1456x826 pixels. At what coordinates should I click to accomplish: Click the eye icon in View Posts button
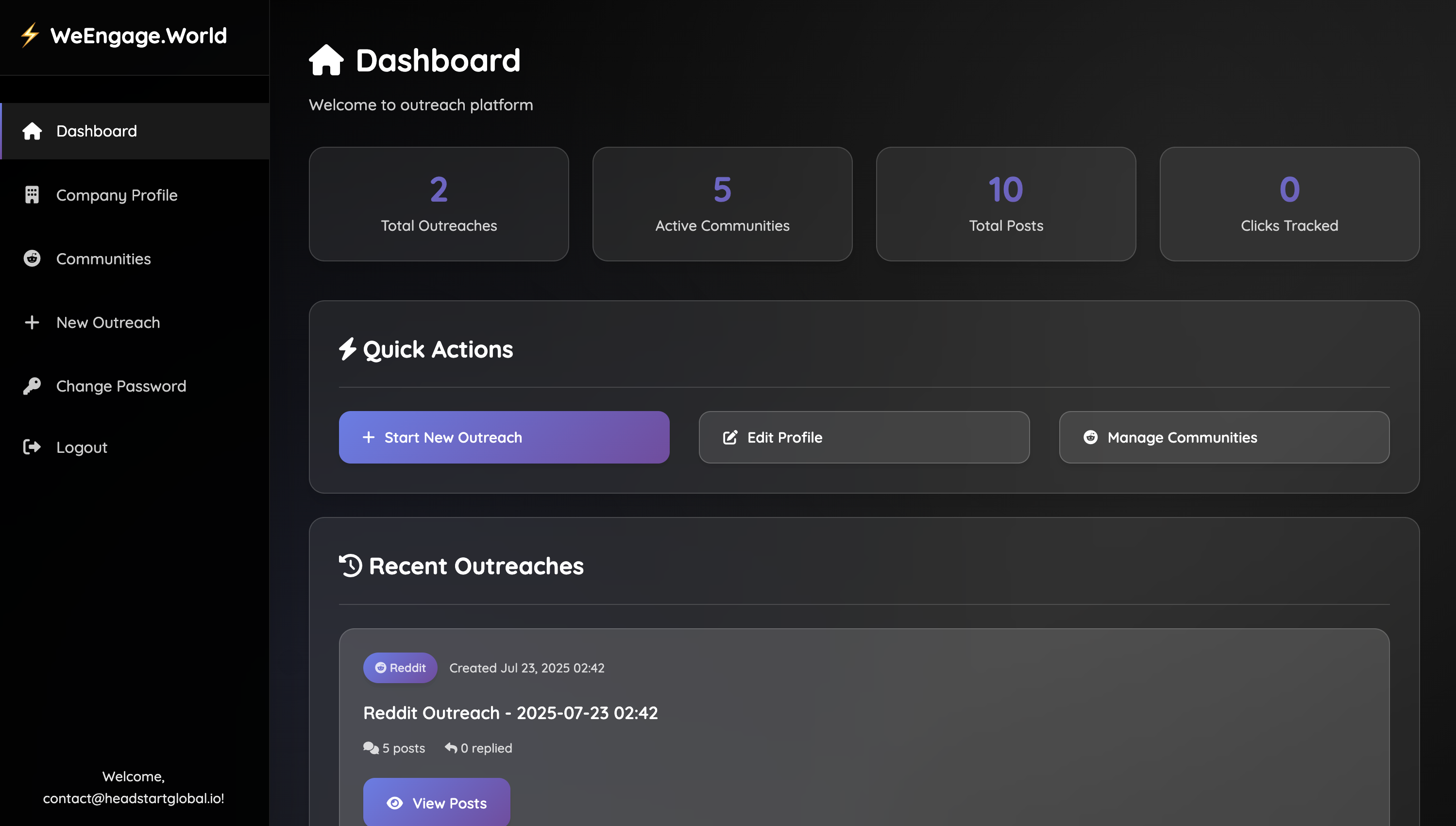[395, 803]
